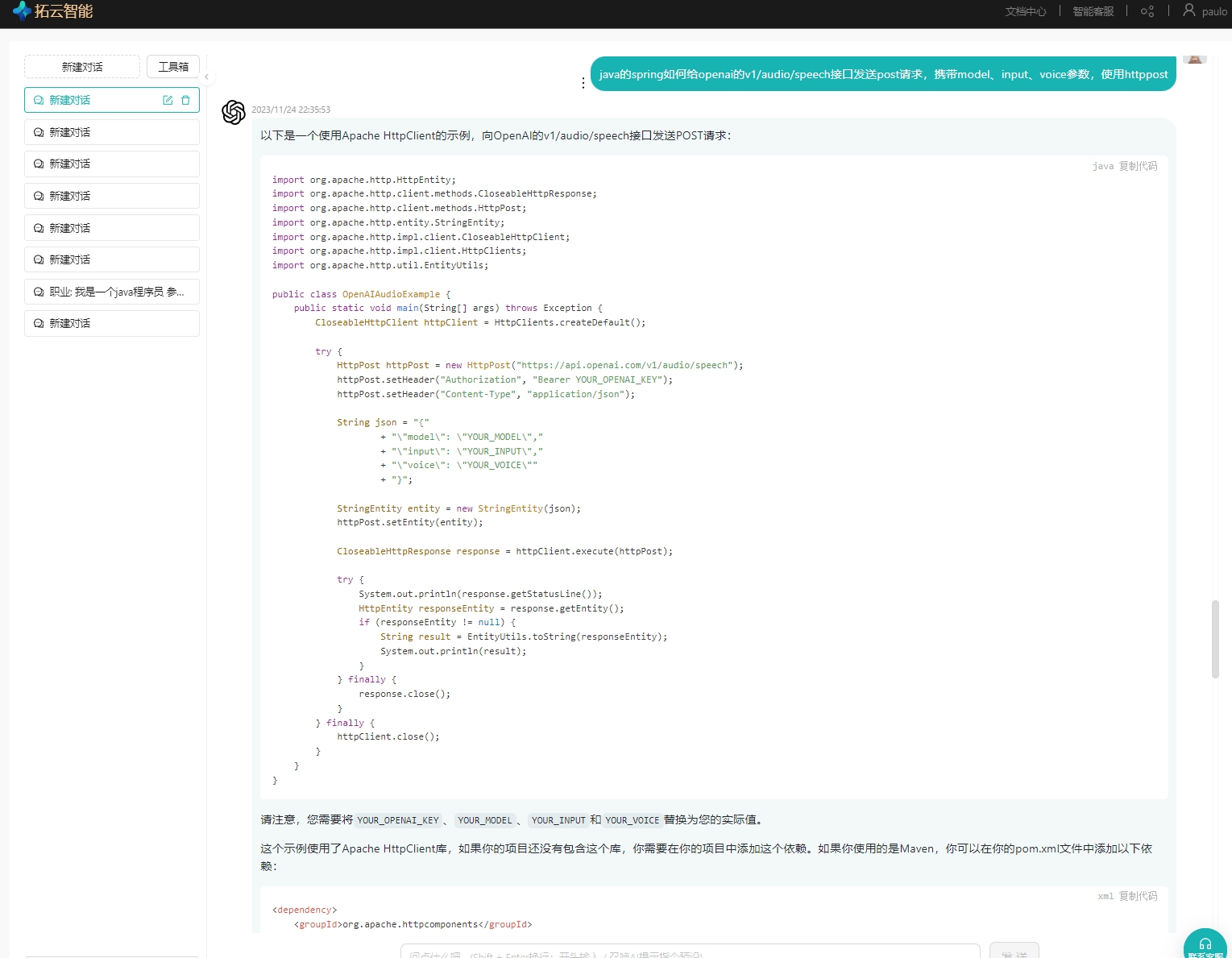Image resolution: width=1232 pixels, height=958 pixels.
Task: Click the headset customer service floating button
Action: click(x=1205, y=945)
